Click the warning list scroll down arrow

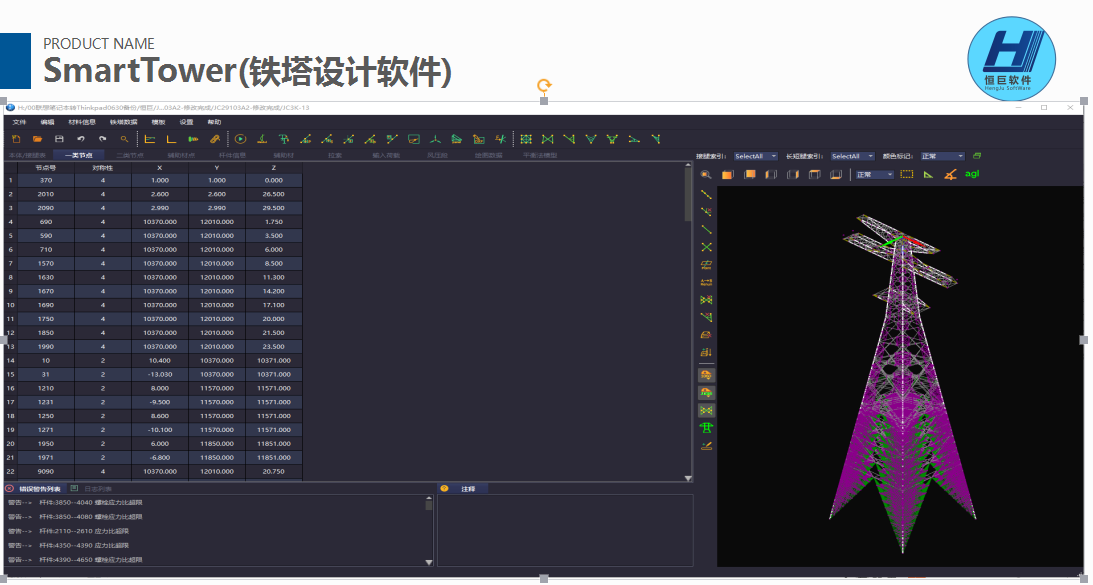[429, 562]
